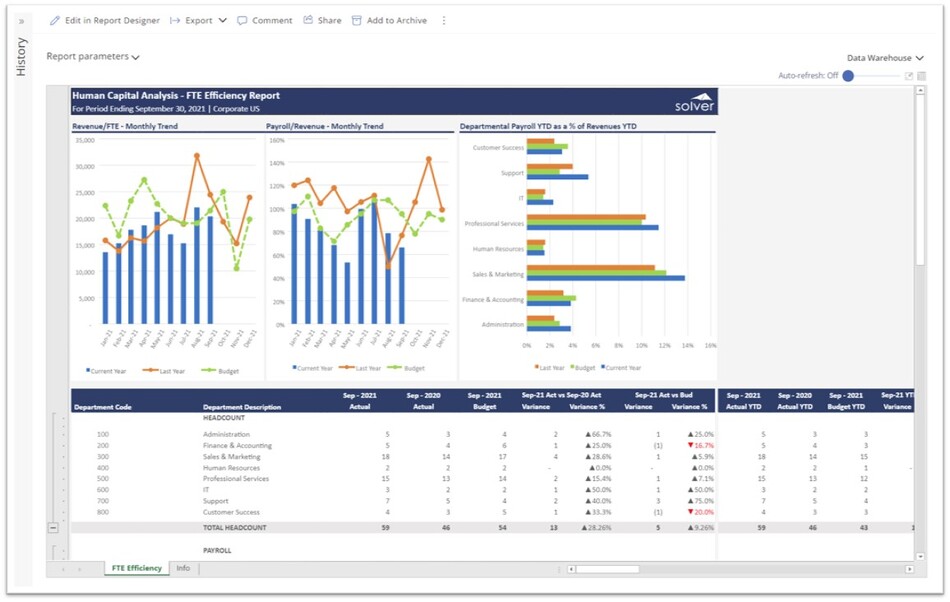Select the FTE Efficiency sheet tab
950x602 pixels.
136,568
